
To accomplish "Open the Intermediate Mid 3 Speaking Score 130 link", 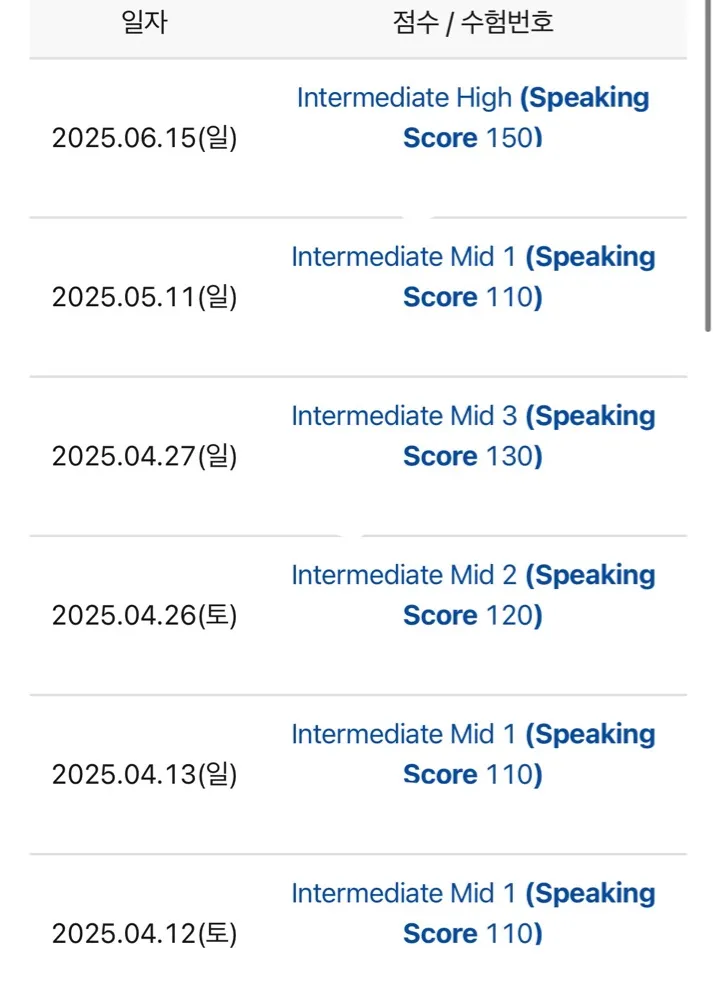I will point(473,436).
